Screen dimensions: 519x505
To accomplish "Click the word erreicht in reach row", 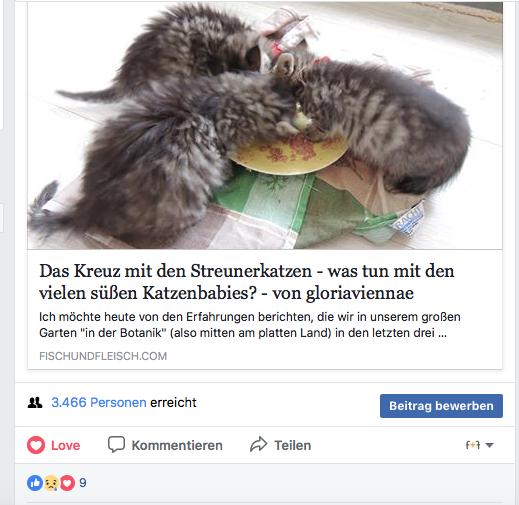I will point(173,403).
